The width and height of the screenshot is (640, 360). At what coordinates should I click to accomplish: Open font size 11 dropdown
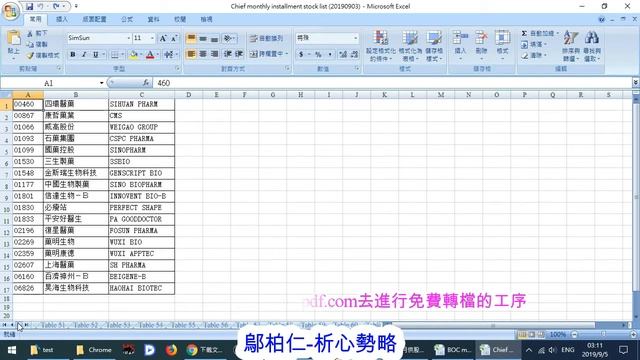152,38
